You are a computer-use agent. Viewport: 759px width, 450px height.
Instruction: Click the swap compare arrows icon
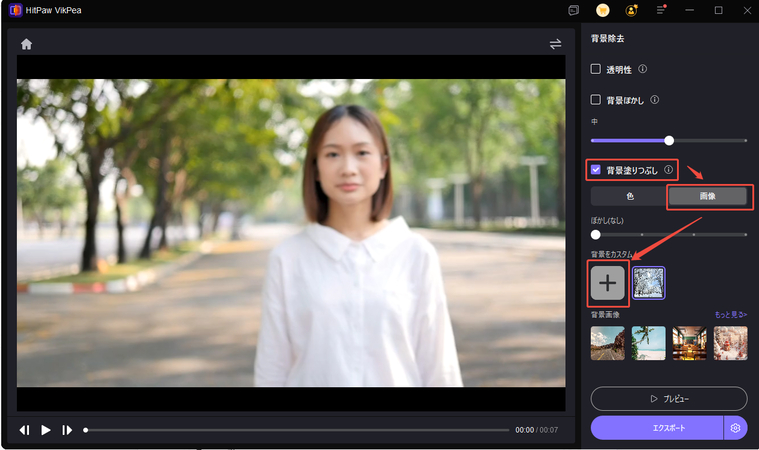pyautogui.click(x=556, y=44)
